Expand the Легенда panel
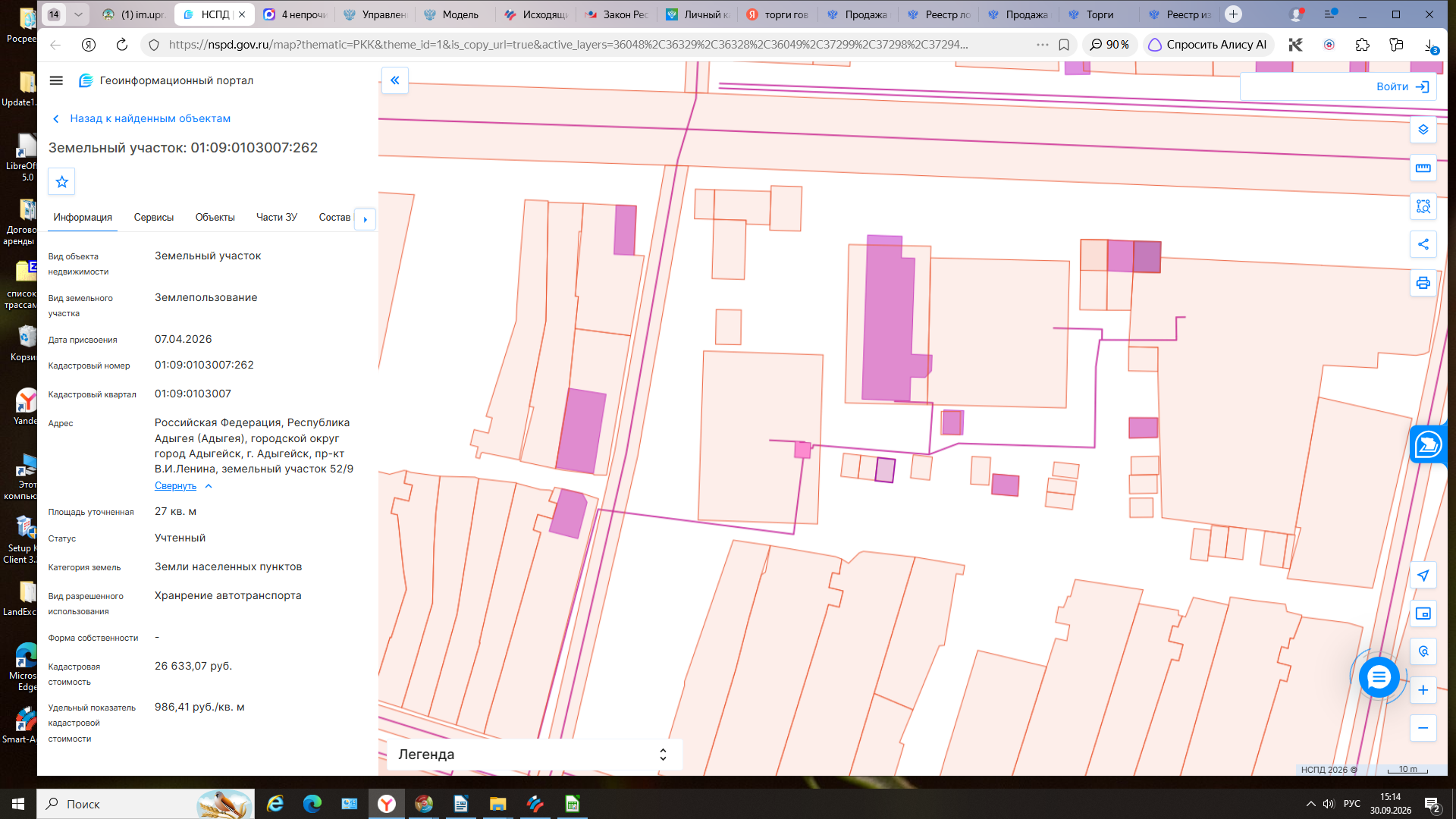 click(x=535, y=755)
